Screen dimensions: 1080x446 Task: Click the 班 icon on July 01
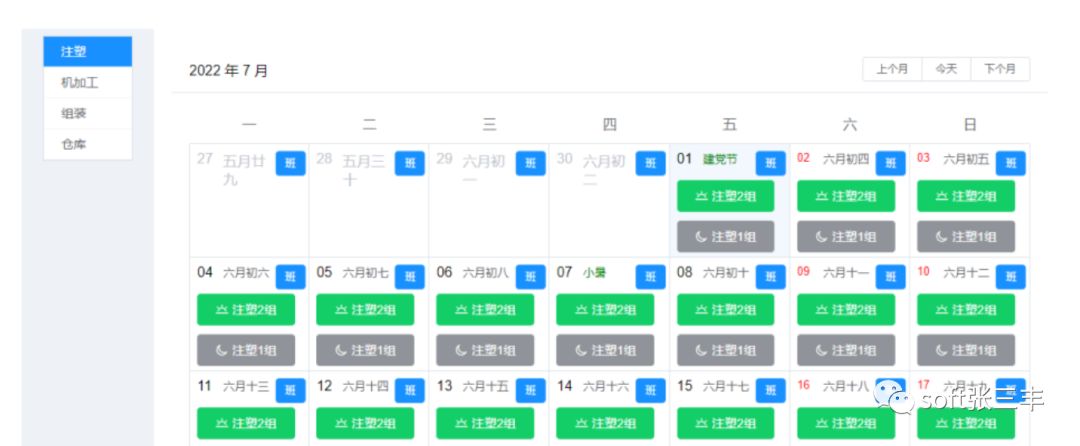click(770, 163)
